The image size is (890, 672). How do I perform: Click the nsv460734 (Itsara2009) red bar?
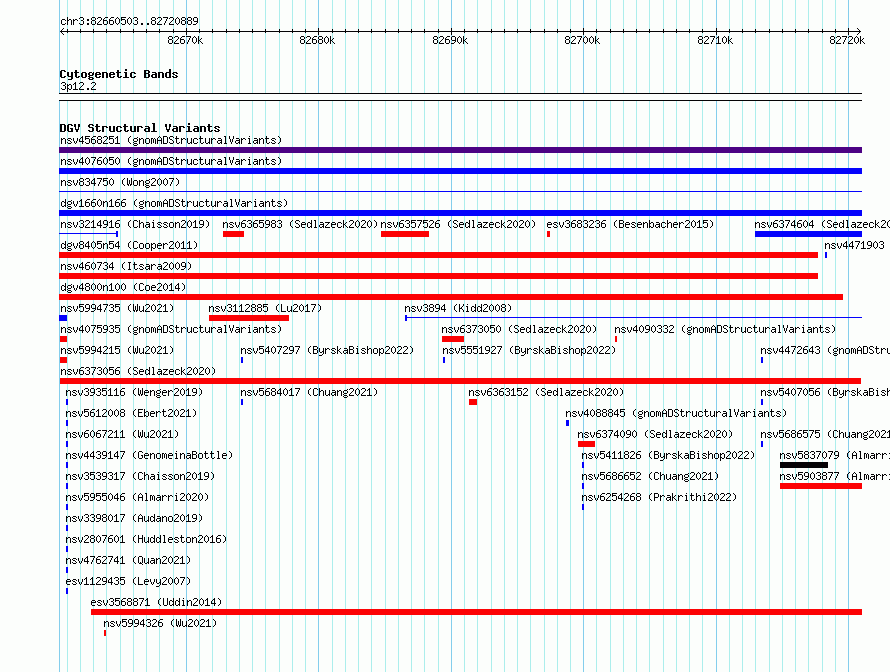(439, 276)
